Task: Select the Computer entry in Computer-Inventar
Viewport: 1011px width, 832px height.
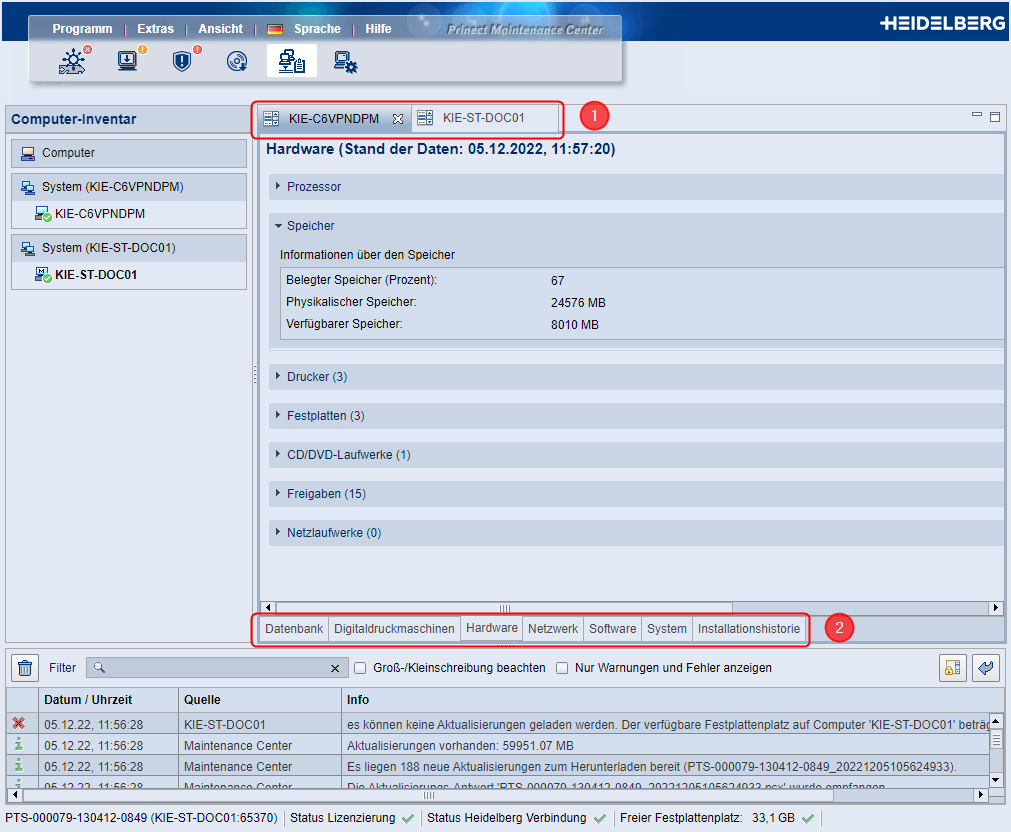Action: 129,153
